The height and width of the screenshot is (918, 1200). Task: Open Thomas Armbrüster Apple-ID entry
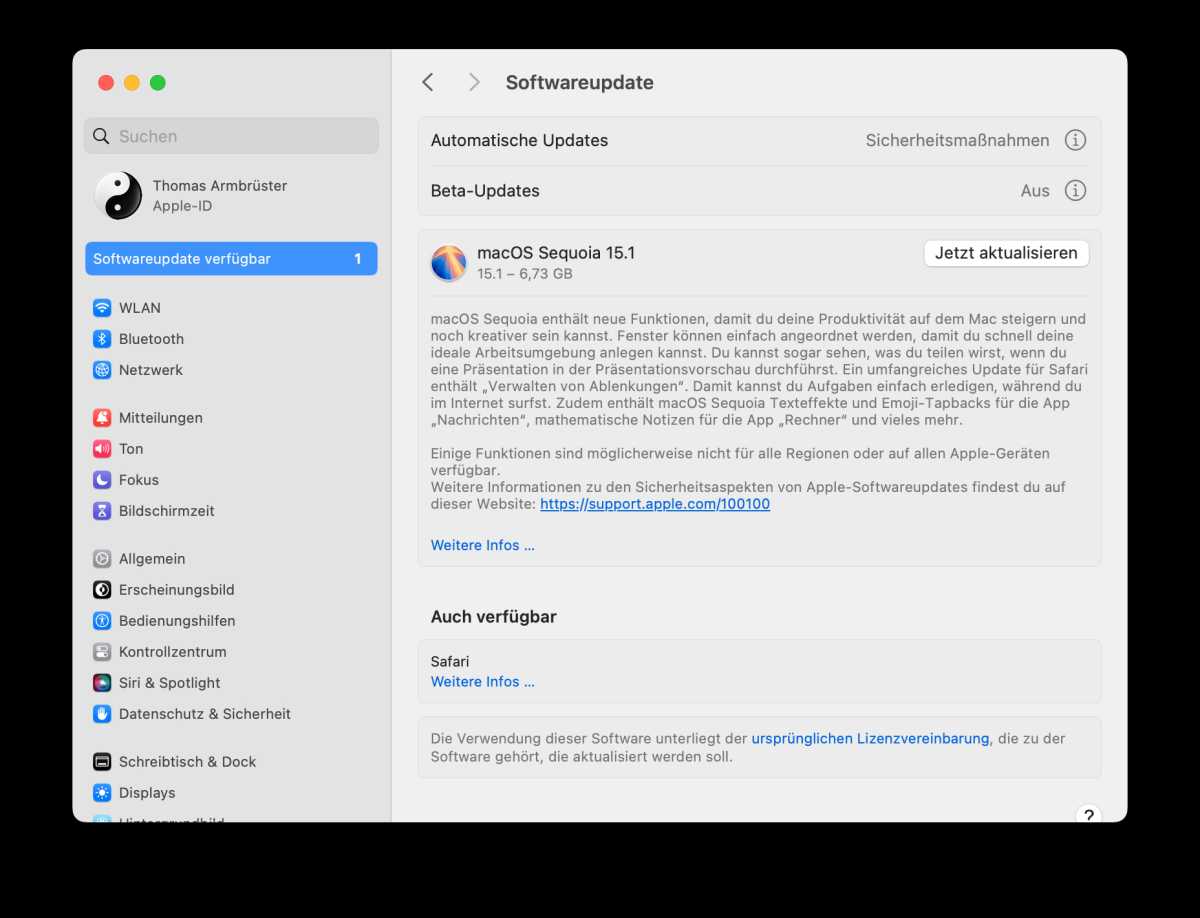tap(231, 195)
